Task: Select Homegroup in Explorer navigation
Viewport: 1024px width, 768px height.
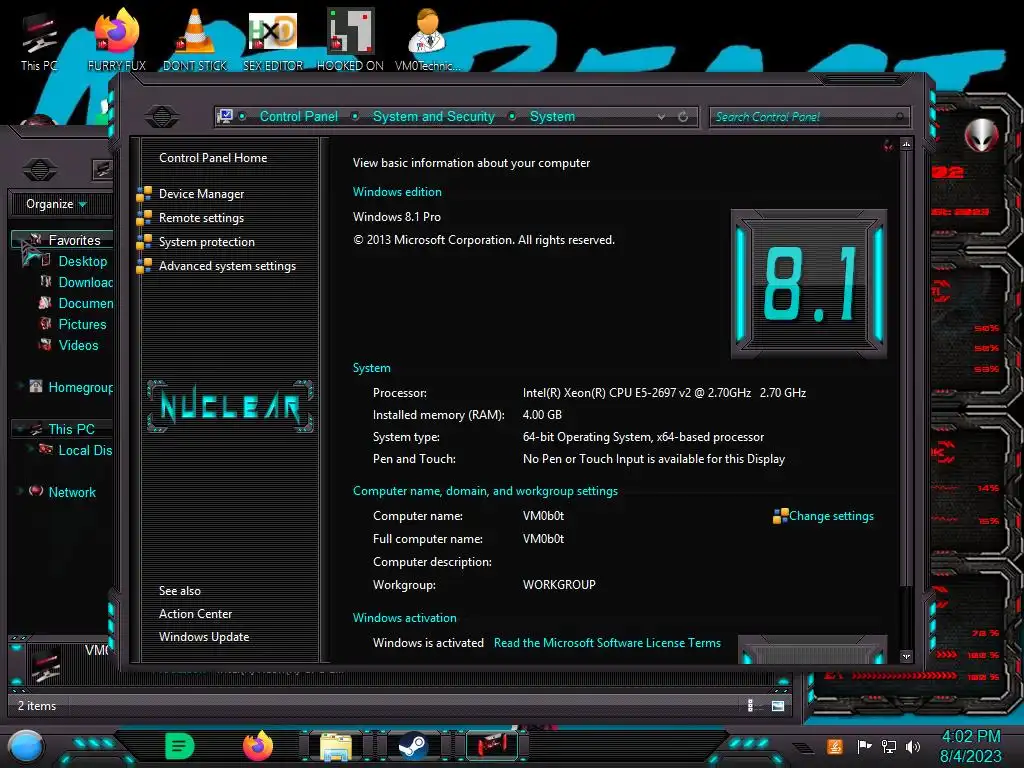Action: (x=80, y=387)
